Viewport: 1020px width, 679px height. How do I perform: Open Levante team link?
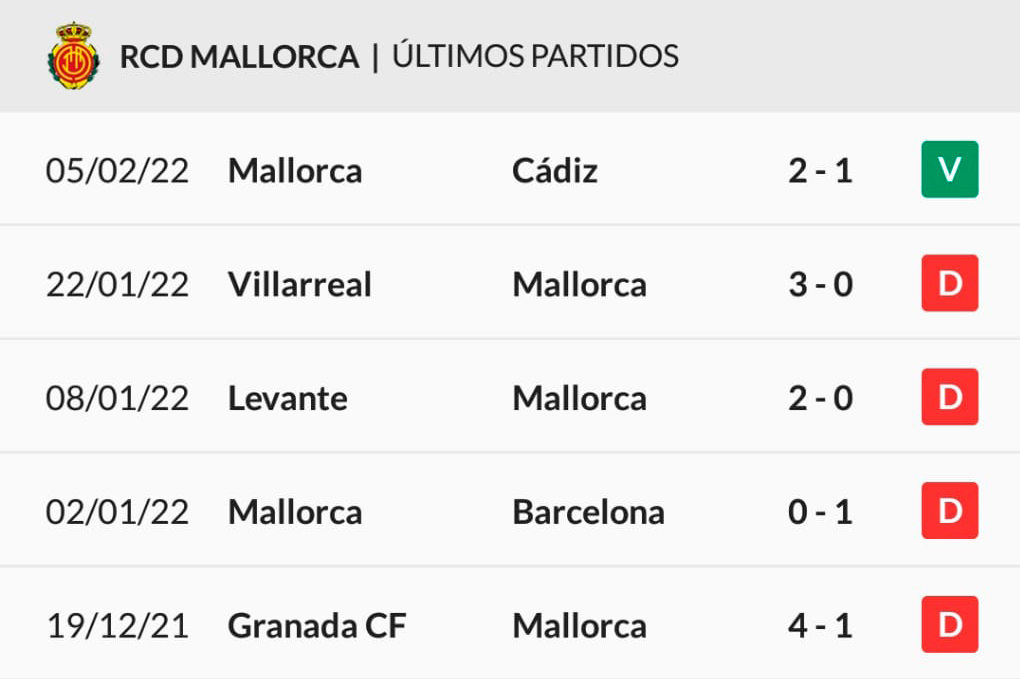288,398
